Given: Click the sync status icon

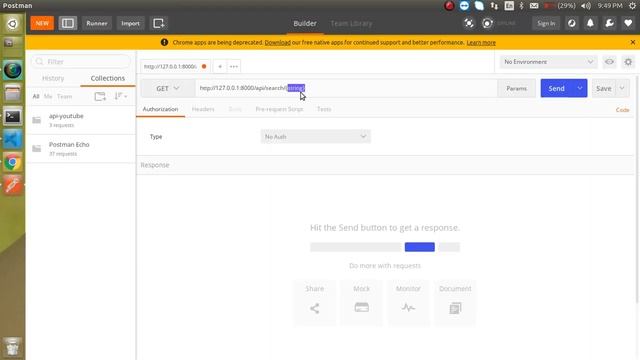Looking at the screenshot, I should tap(487, 23).
